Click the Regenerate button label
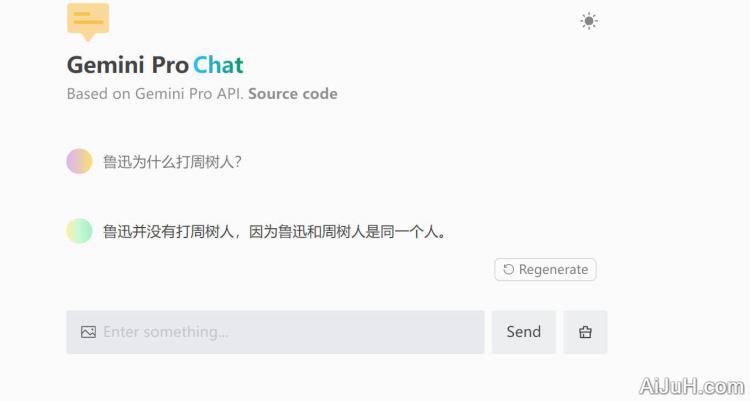Image resolution: width=750 pixels, height=401 pixels. [553, 270]
